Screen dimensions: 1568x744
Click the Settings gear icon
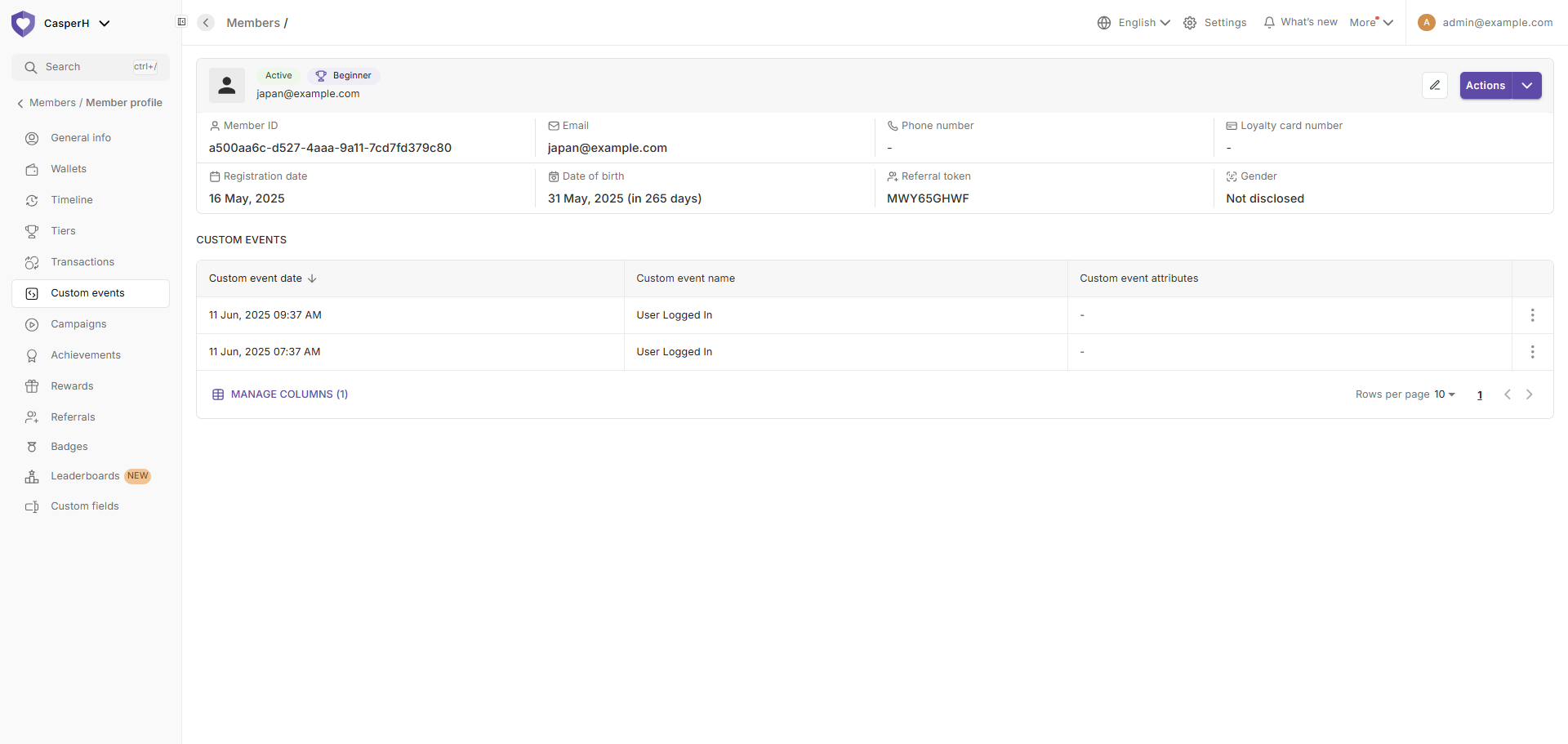point(1191,23)
